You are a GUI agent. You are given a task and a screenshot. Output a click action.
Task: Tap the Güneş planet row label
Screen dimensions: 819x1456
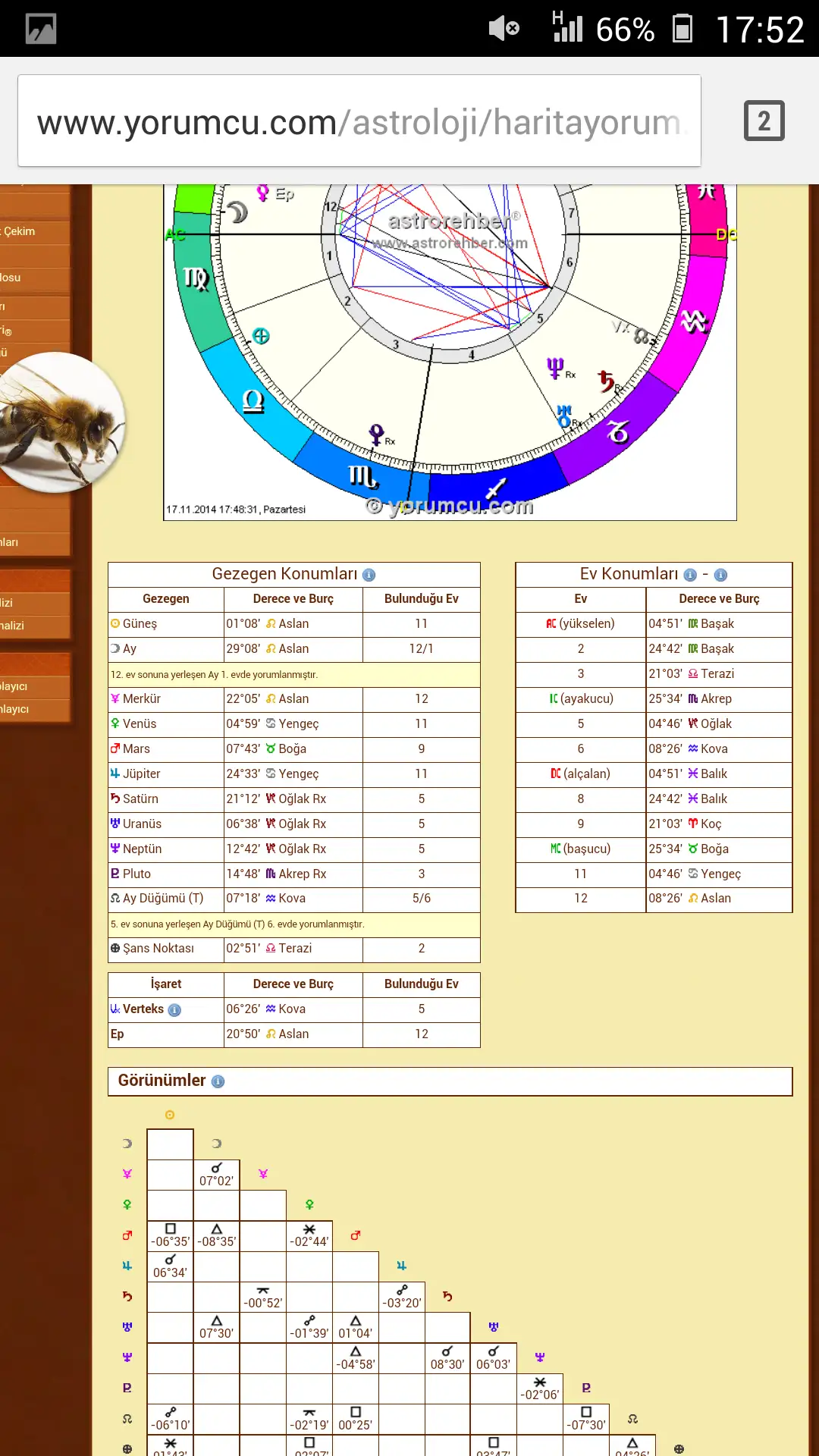tap(140, 623)
